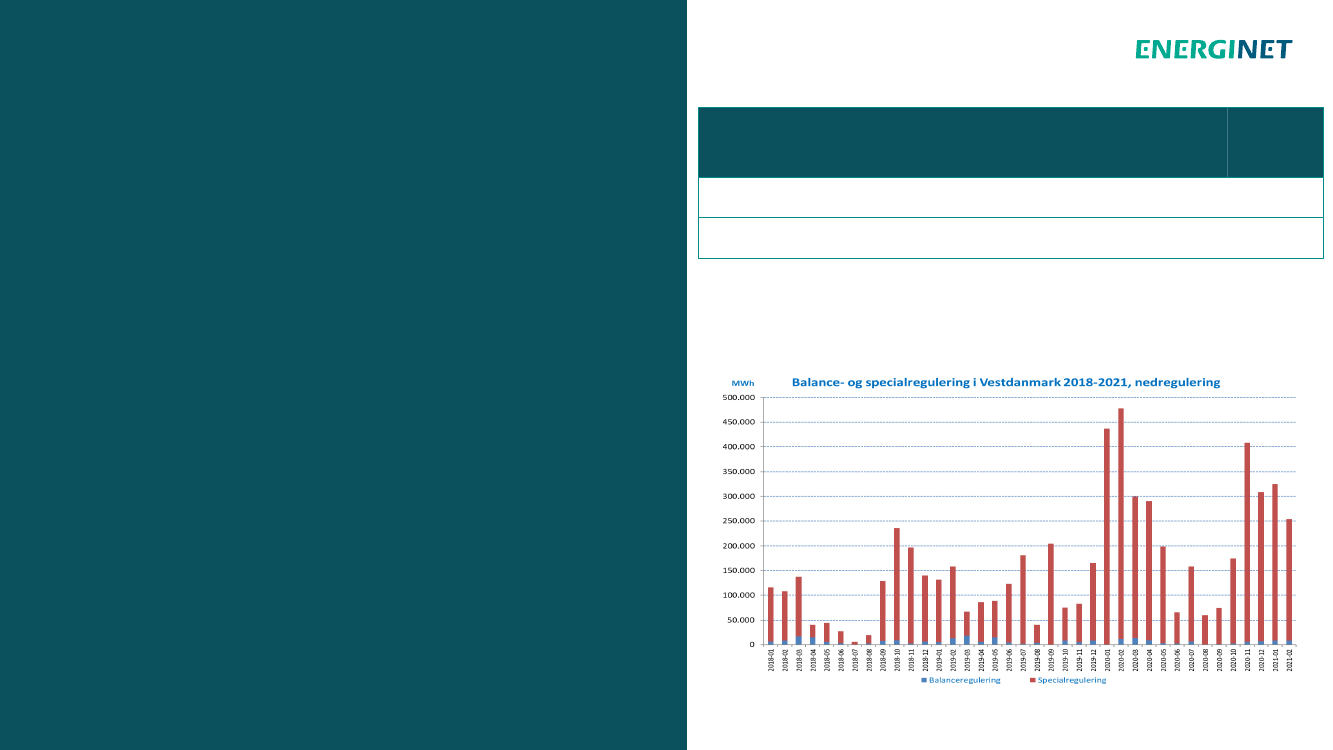Click the 500.000 y-axis label

(x=737, y=398)
